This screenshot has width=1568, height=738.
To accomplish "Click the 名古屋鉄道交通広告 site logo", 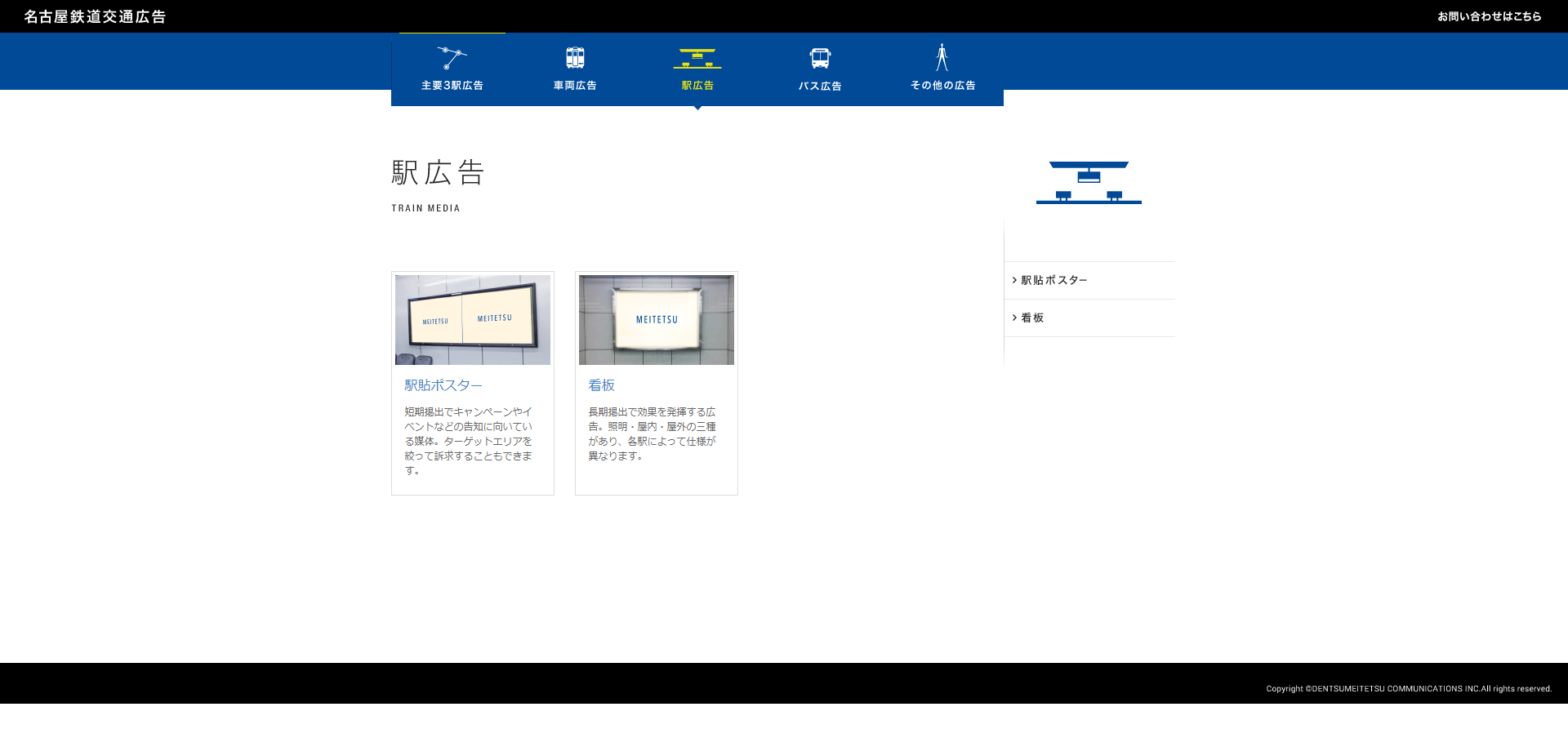I will pyautogui.click(x=95, y=16).
